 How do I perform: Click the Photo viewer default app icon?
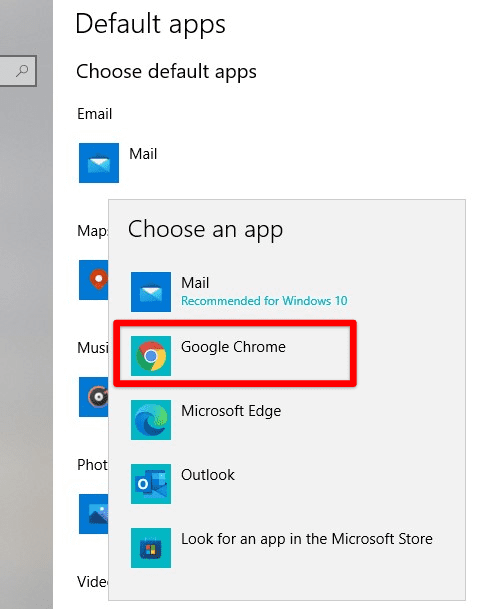pyautogui.click(x=94, y=514)
